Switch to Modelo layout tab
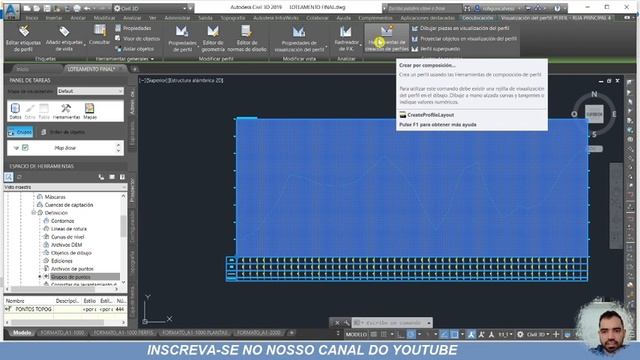 (x=22, y=333)
